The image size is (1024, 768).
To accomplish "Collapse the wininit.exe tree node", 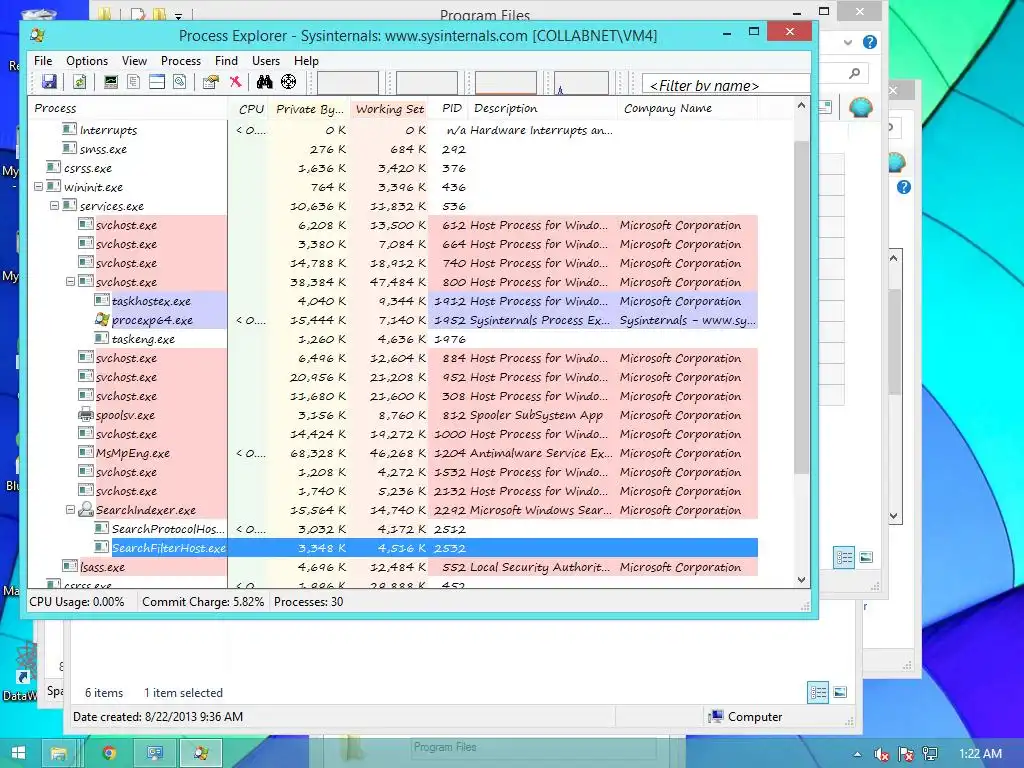I will pos(39,187).
